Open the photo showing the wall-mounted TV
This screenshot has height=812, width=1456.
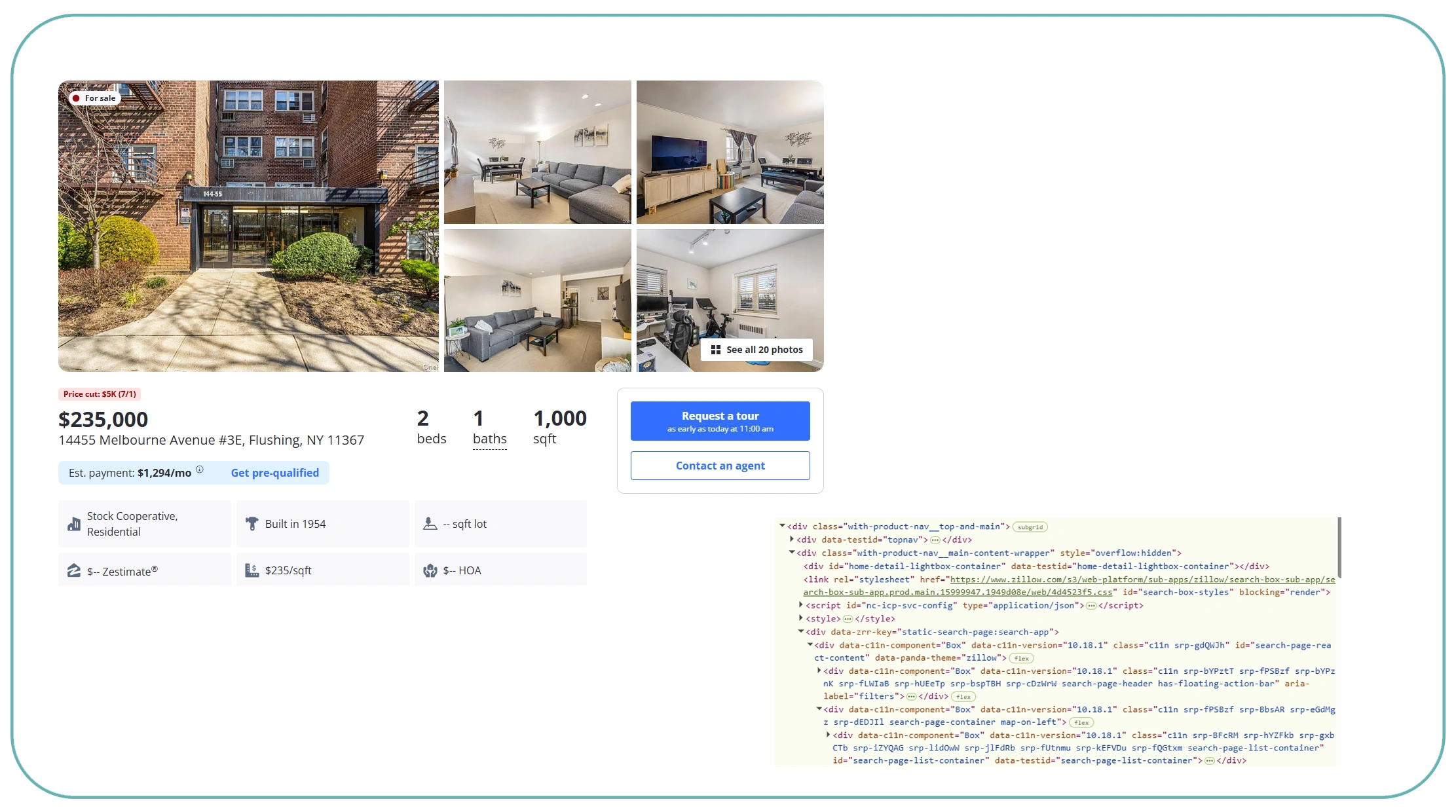click(x=730, y=152)
